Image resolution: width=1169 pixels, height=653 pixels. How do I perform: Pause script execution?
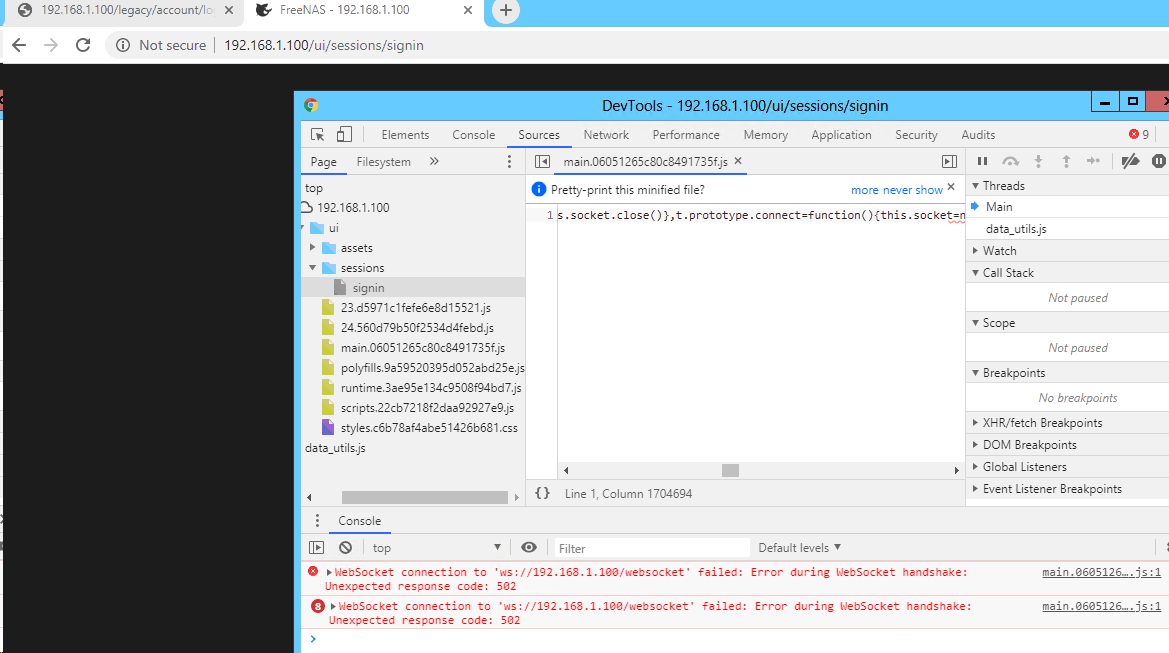tap(983, 161)
